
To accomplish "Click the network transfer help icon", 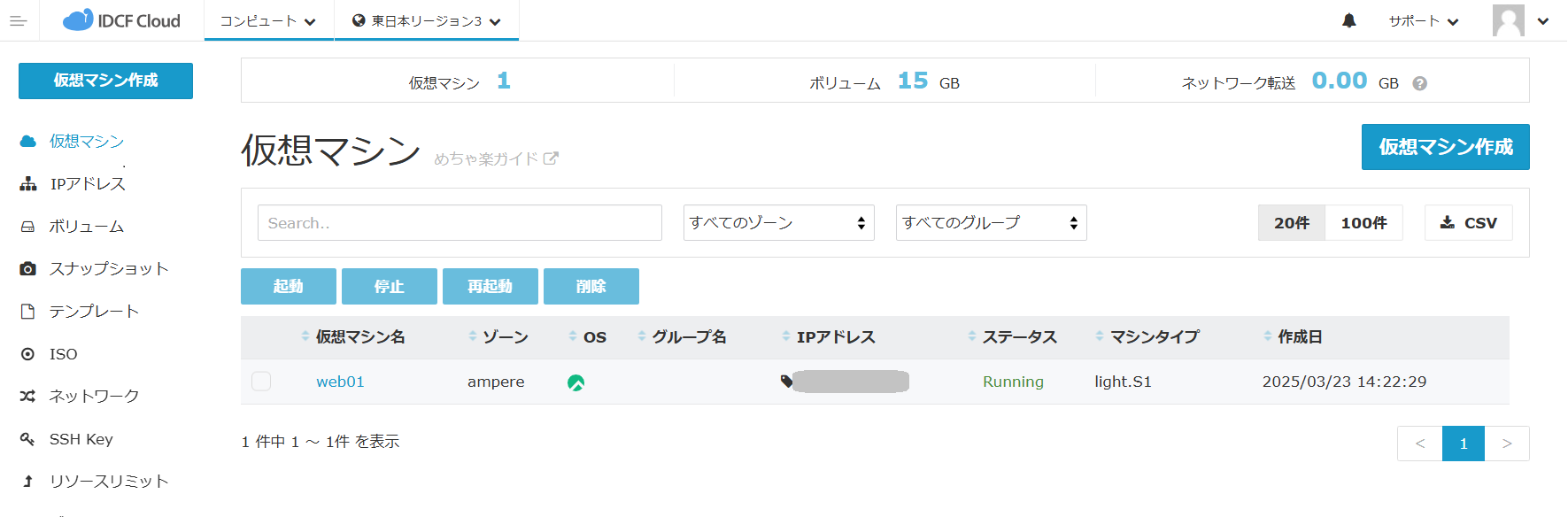I will tap(1419, 83).
